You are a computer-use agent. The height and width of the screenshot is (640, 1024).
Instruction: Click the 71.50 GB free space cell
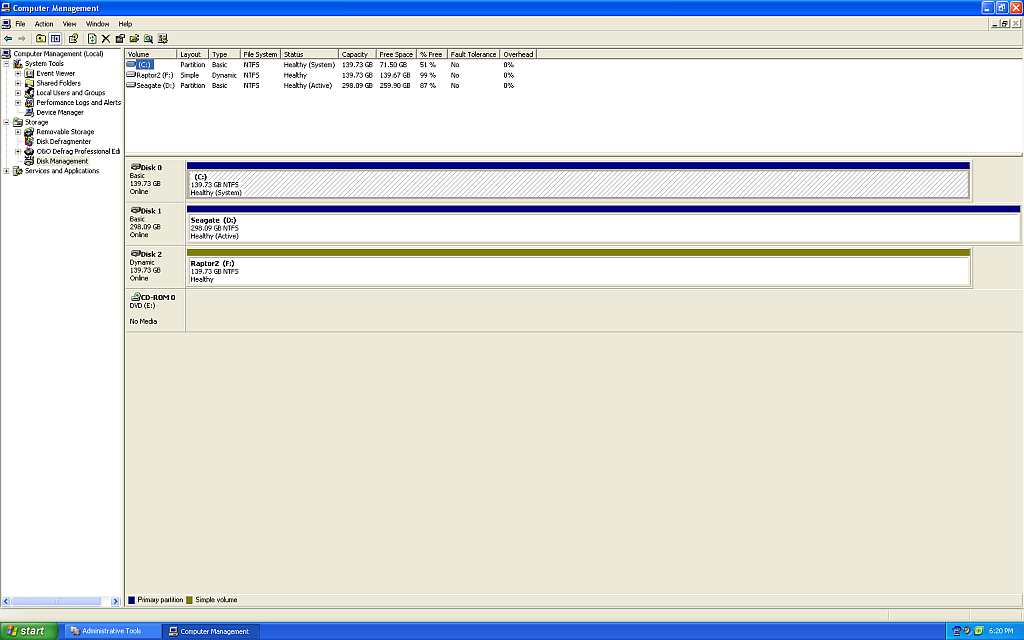[x=393, y=65]
